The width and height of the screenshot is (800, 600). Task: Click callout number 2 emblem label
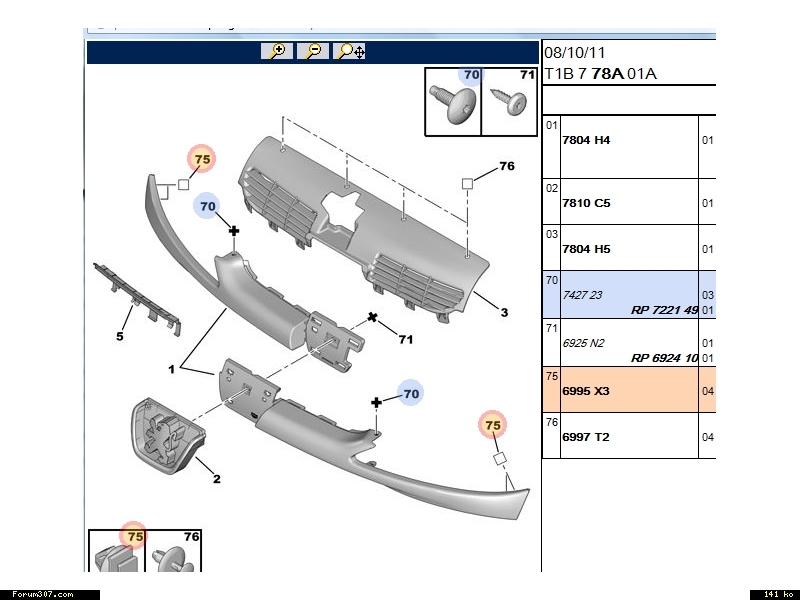216,478
